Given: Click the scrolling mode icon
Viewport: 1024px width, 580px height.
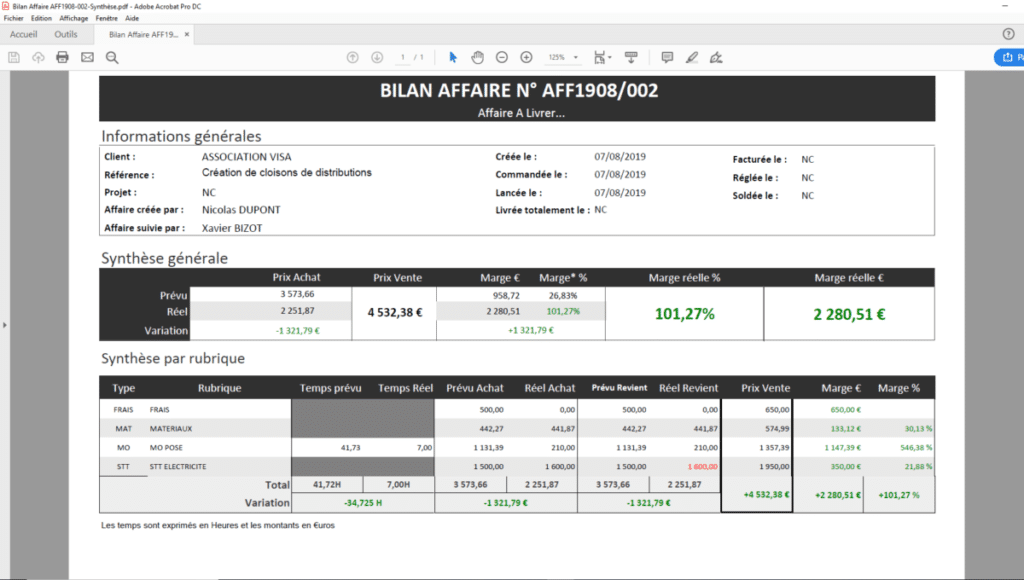Looking at the screenshot, I should (631, 57).
